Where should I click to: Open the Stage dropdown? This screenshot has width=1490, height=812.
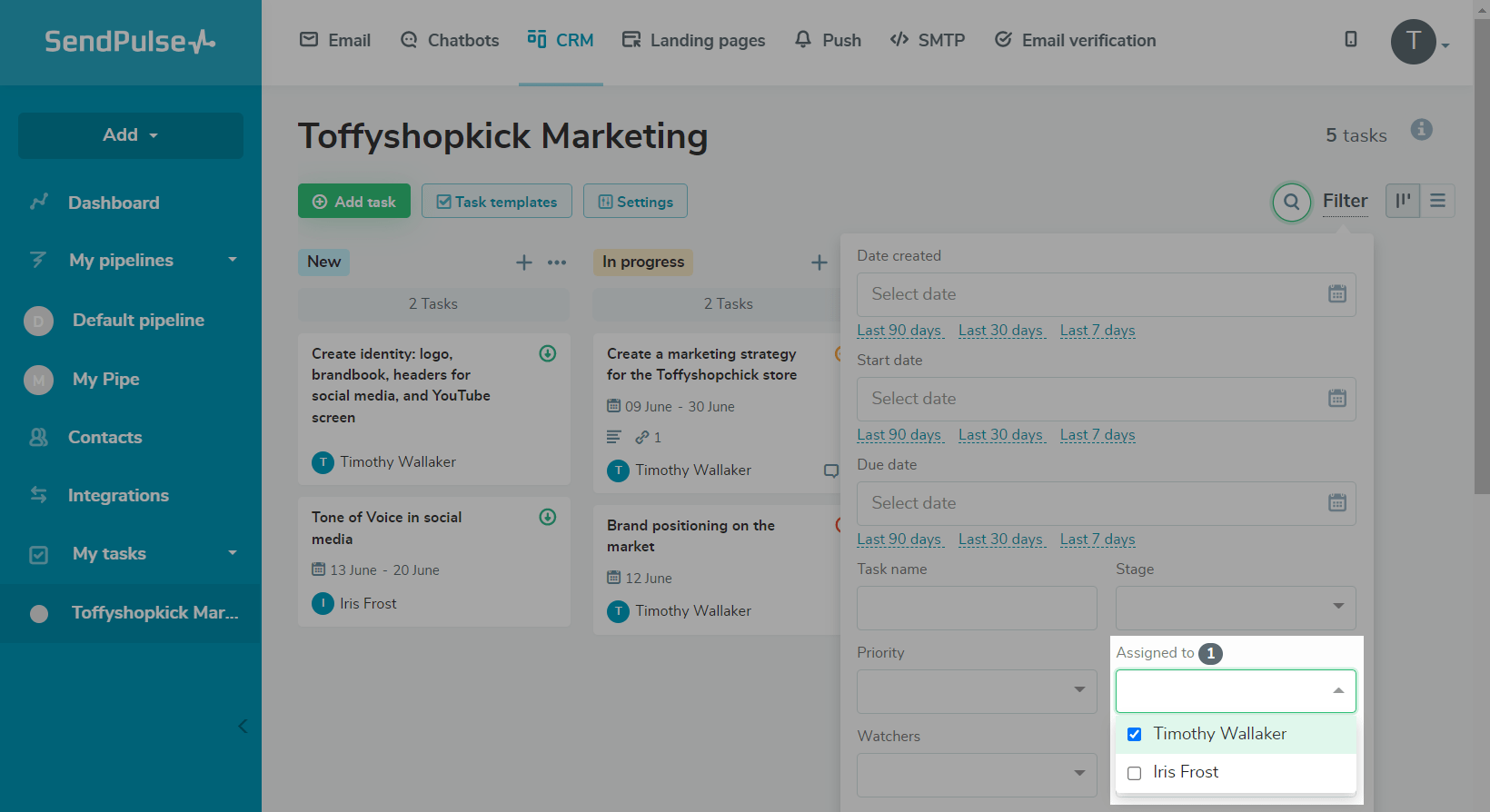(x=1236, y=608)
